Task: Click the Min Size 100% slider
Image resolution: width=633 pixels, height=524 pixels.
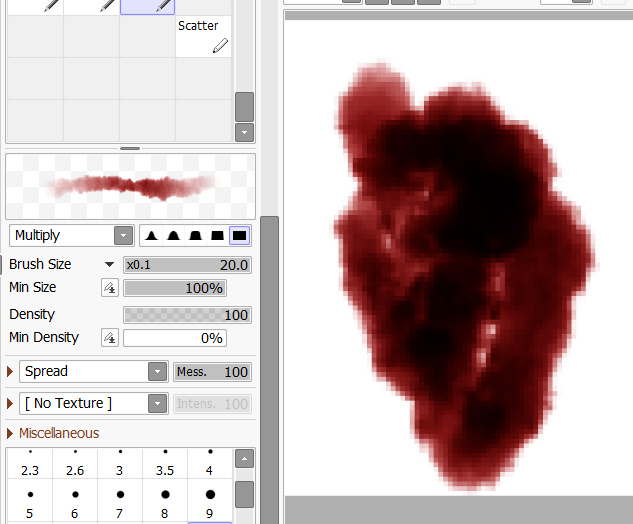Action: 175,288
